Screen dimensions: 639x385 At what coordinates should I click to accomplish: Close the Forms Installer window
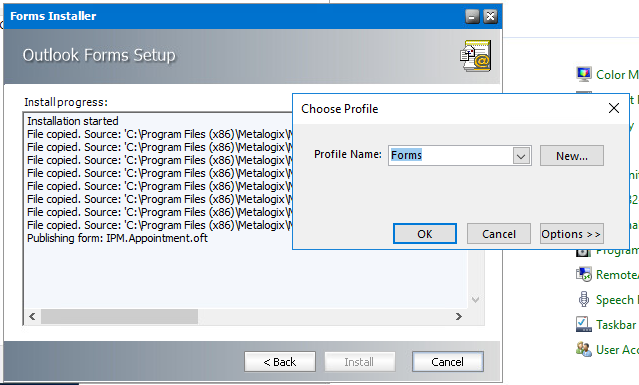490,17
